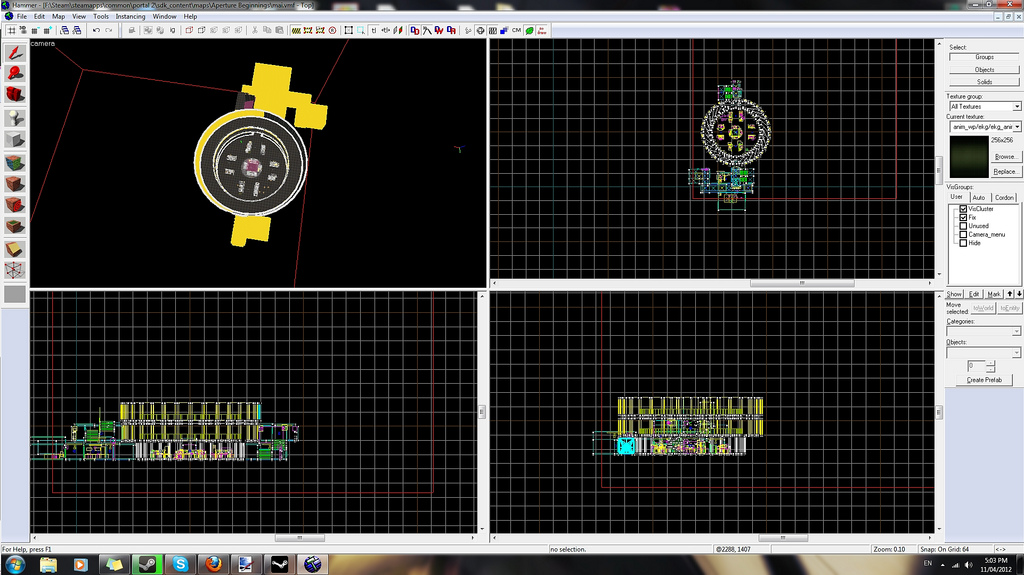Click the texture Browse button
This screenshot has width=1024, height=575.
click(x=1004, y=157)
